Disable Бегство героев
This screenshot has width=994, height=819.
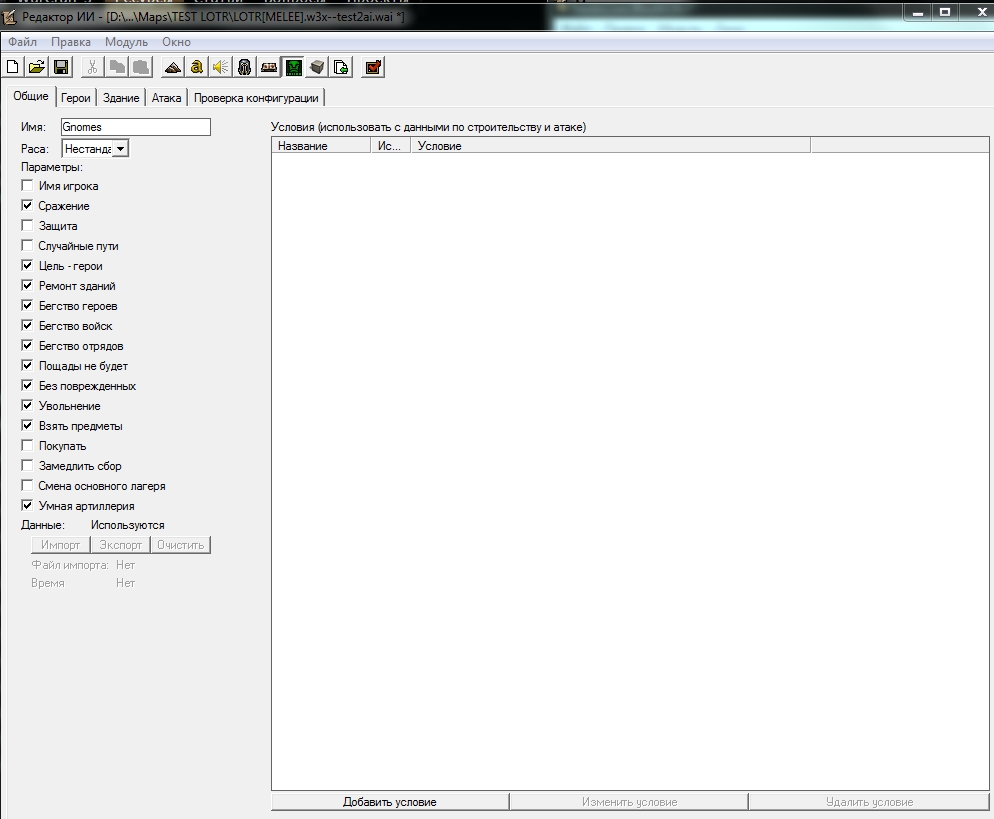tap(27, 306)
